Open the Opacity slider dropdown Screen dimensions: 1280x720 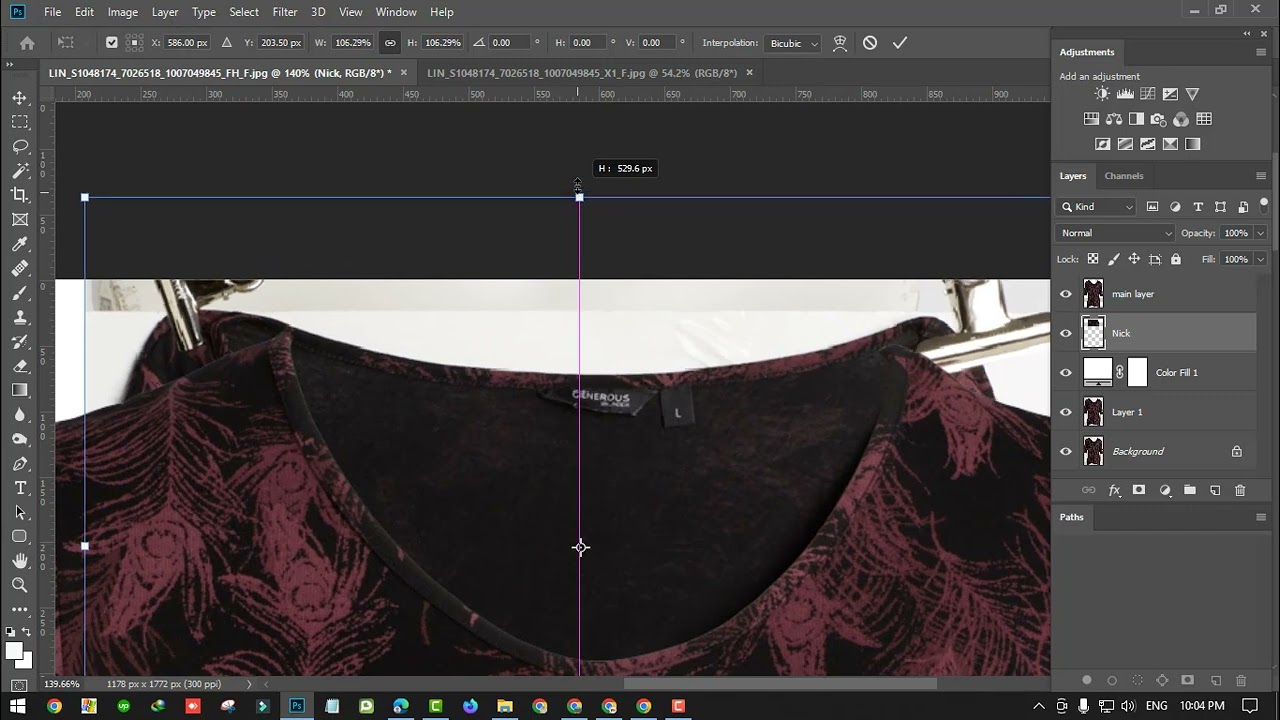1260,233
